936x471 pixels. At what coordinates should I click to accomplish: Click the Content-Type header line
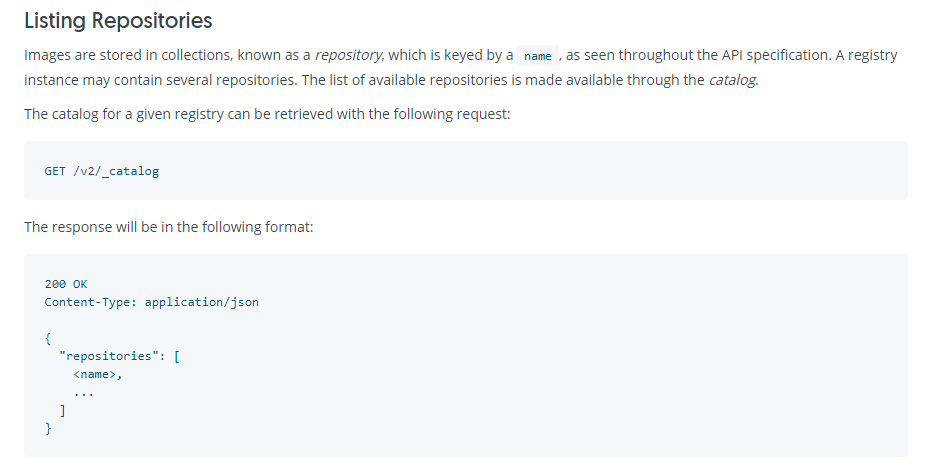coord(151,301)
